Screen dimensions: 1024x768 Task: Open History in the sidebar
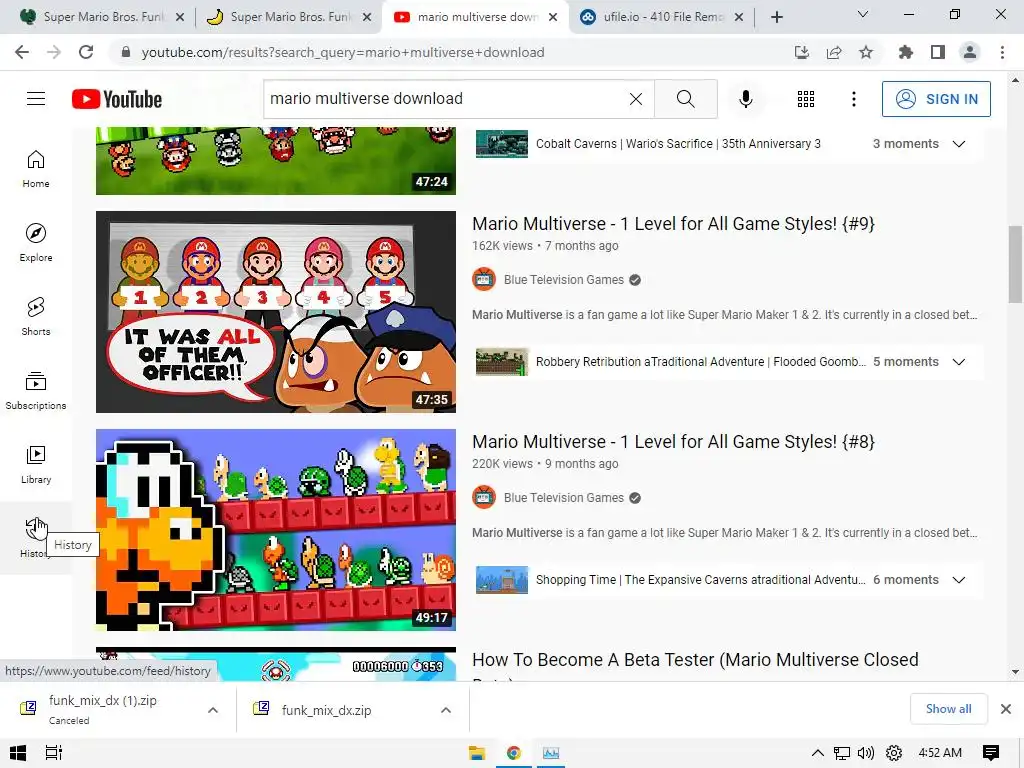coord(36,537)
